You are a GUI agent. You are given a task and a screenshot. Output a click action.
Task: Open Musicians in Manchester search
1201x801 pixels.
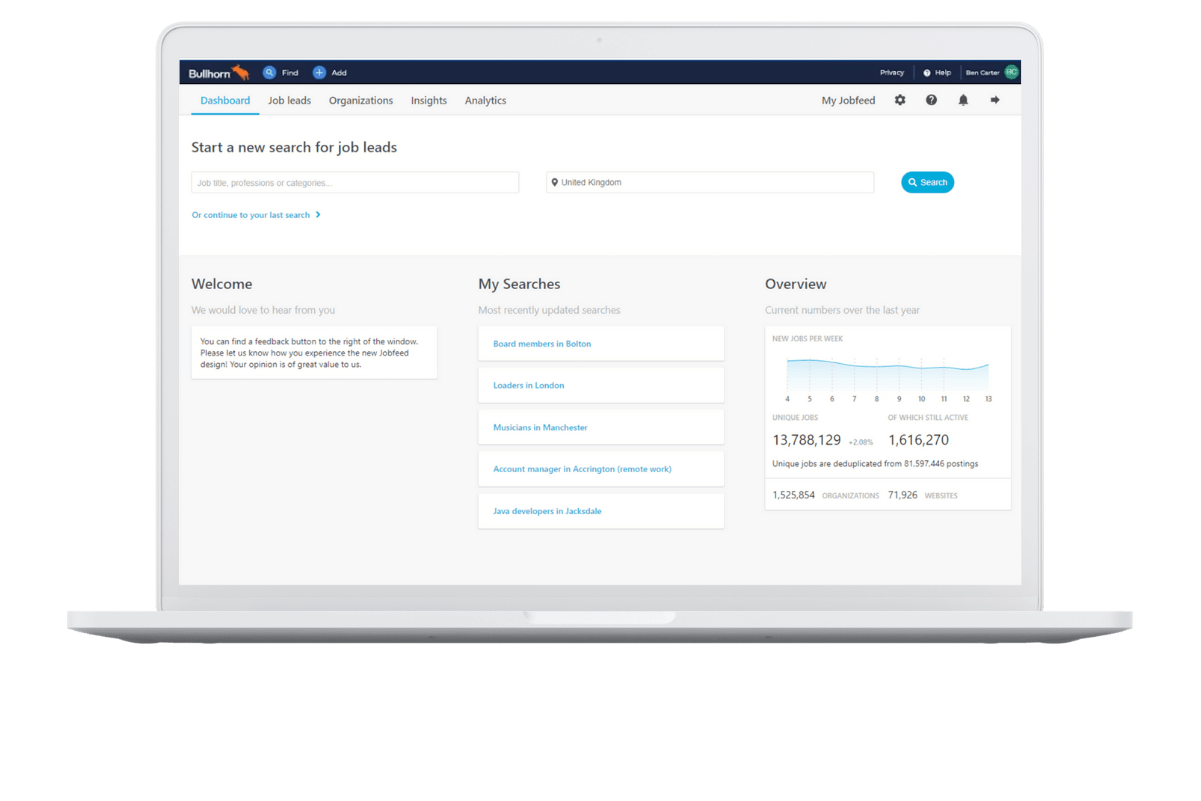coord(540,428)
